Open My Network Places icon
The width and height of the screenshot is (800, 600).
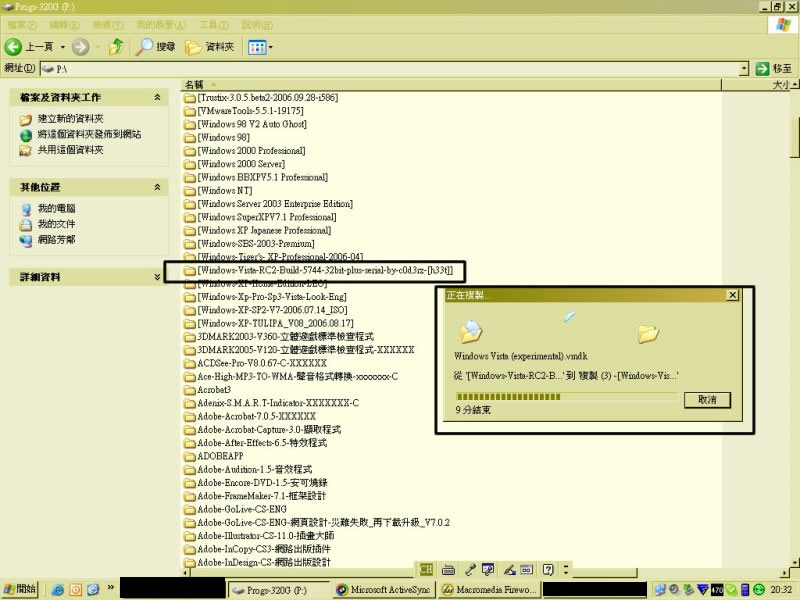[26, 240]
